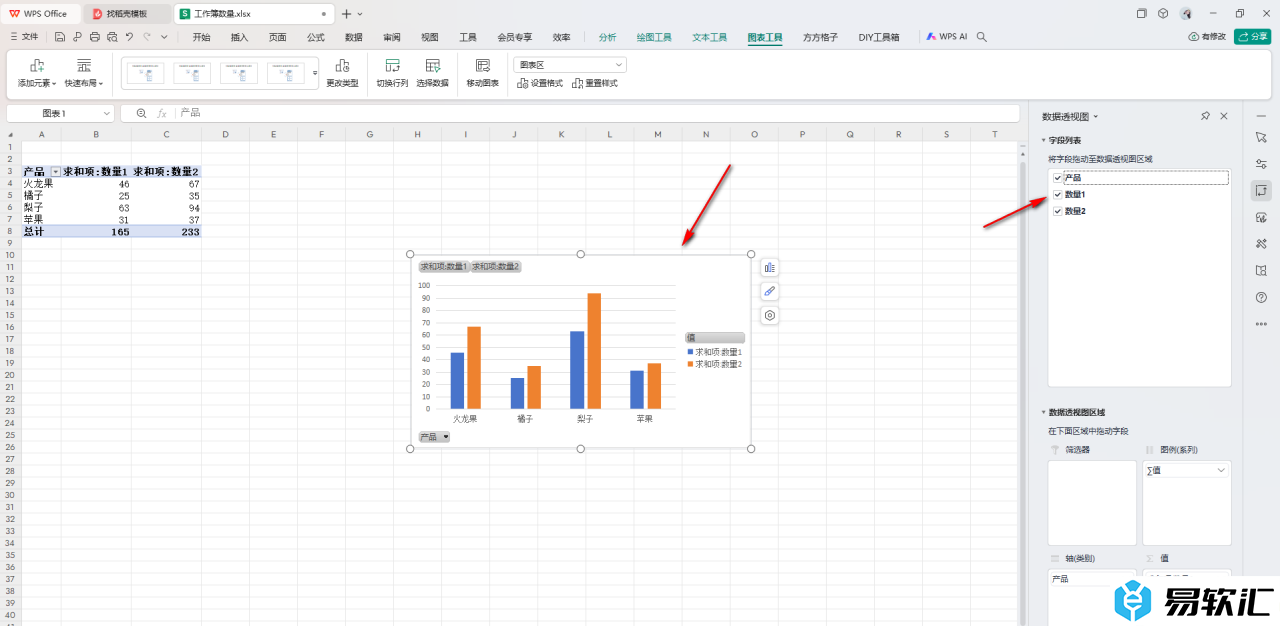The image size is (1280, 626).
Task: Close the 数据透视图 side panel
Action: (x=1224, y=116)
